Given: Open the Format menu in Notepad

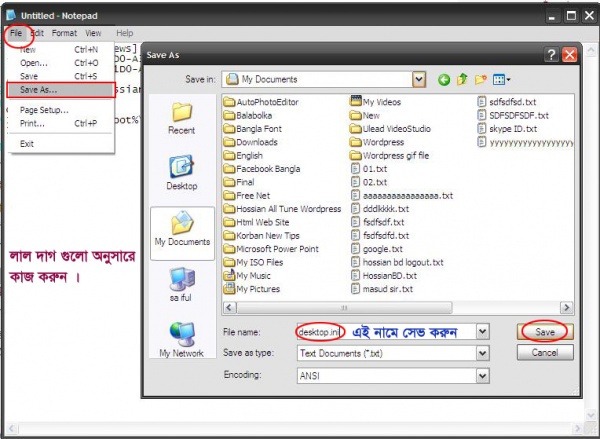Looking at the screenshot, I should coord(64,33).
